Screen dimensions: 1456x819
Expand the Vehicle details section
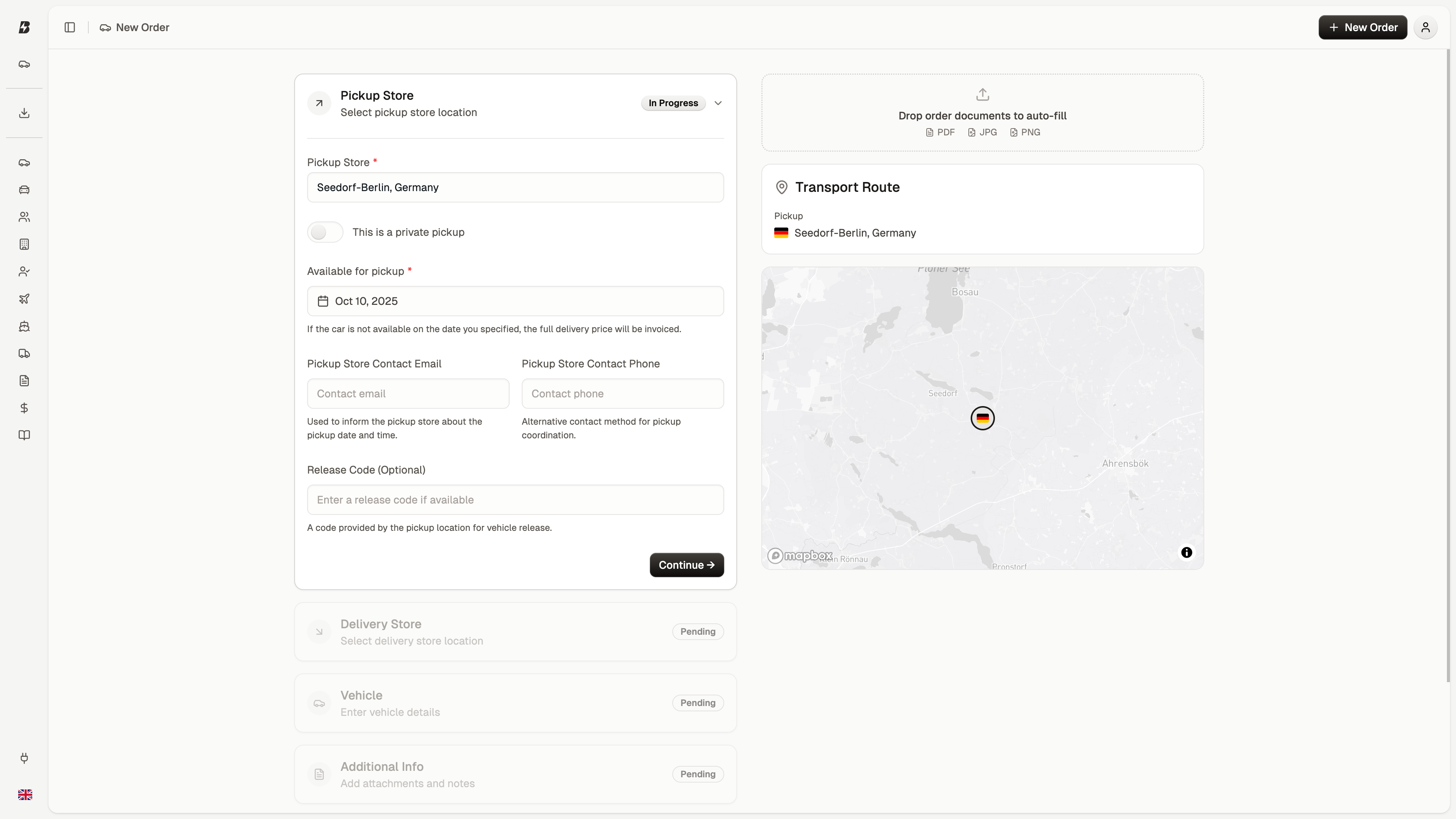(515, 703)
